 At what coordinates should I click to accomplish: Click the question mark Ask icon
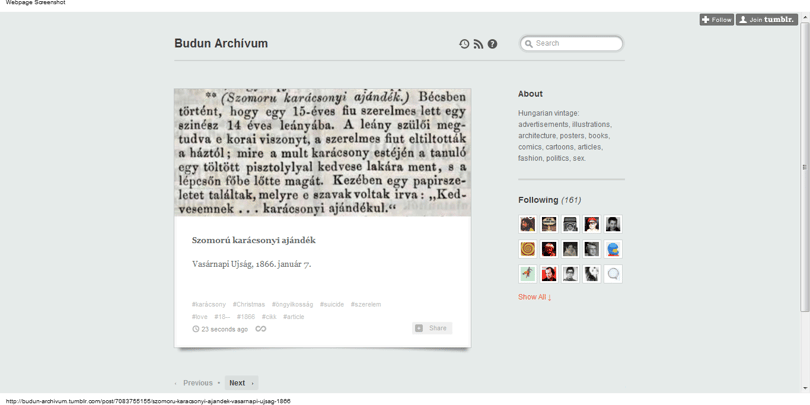492,44
